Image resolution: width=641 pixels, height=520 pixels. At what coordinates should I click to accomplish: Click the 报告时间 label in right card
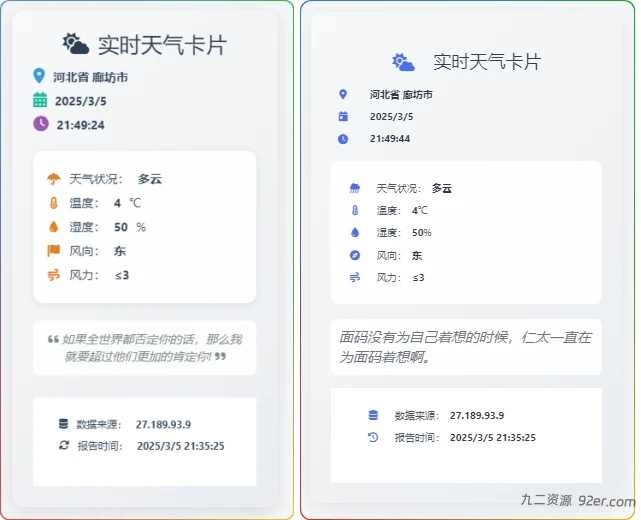(x=417, y=437)
